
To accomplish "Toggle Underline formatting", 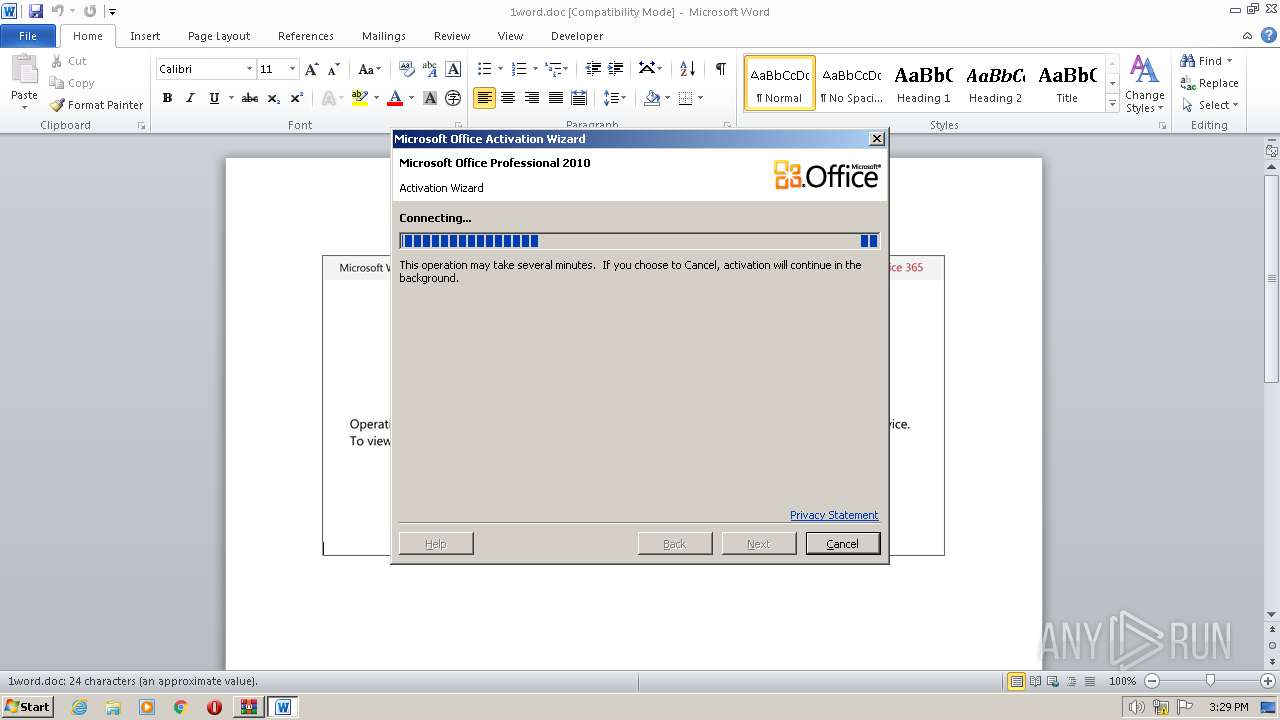I will coord(214,98).
